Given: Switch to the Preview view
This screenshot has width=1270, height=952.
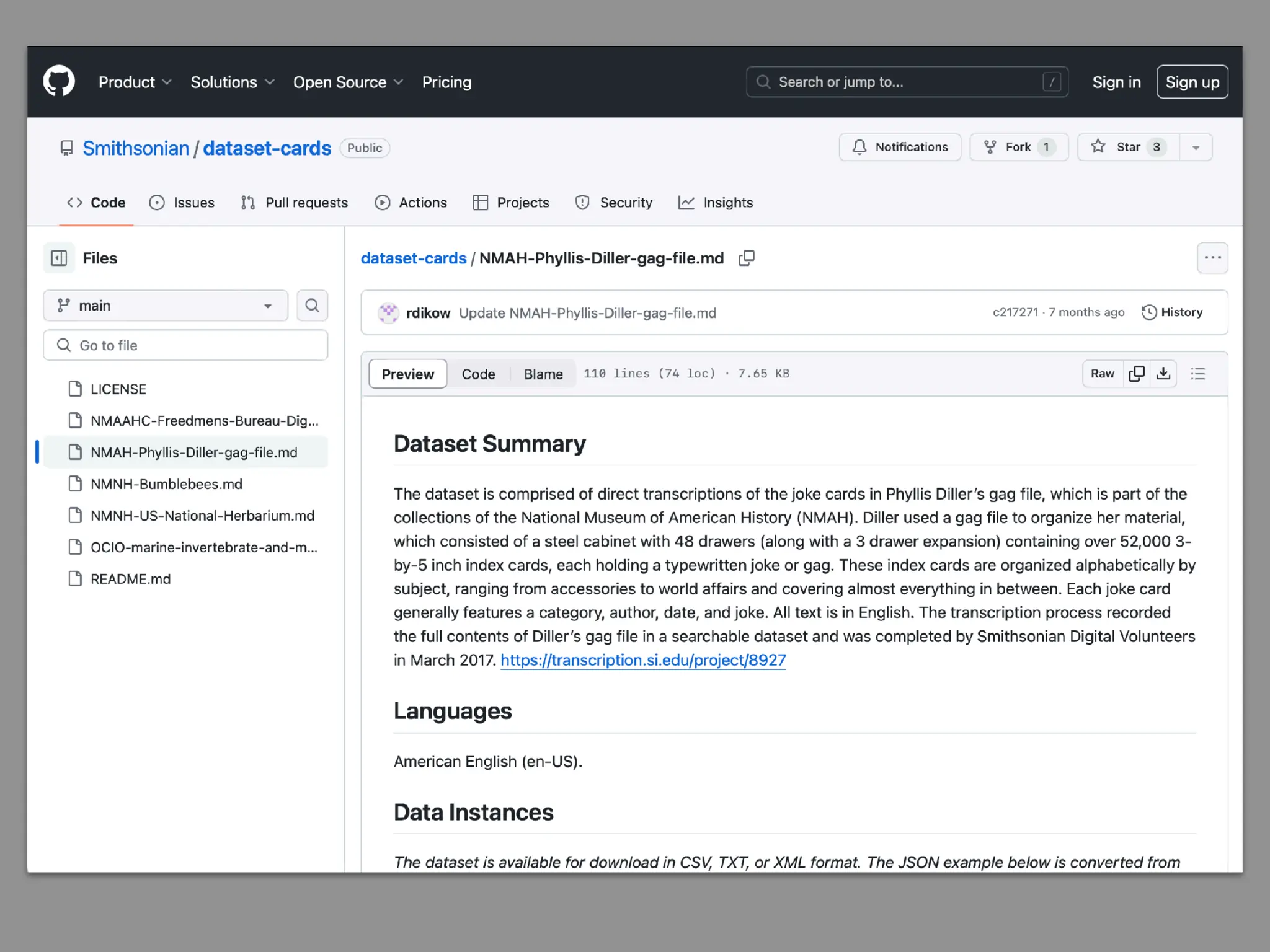Looking at the screenshot, I should (x=407, y=374).
